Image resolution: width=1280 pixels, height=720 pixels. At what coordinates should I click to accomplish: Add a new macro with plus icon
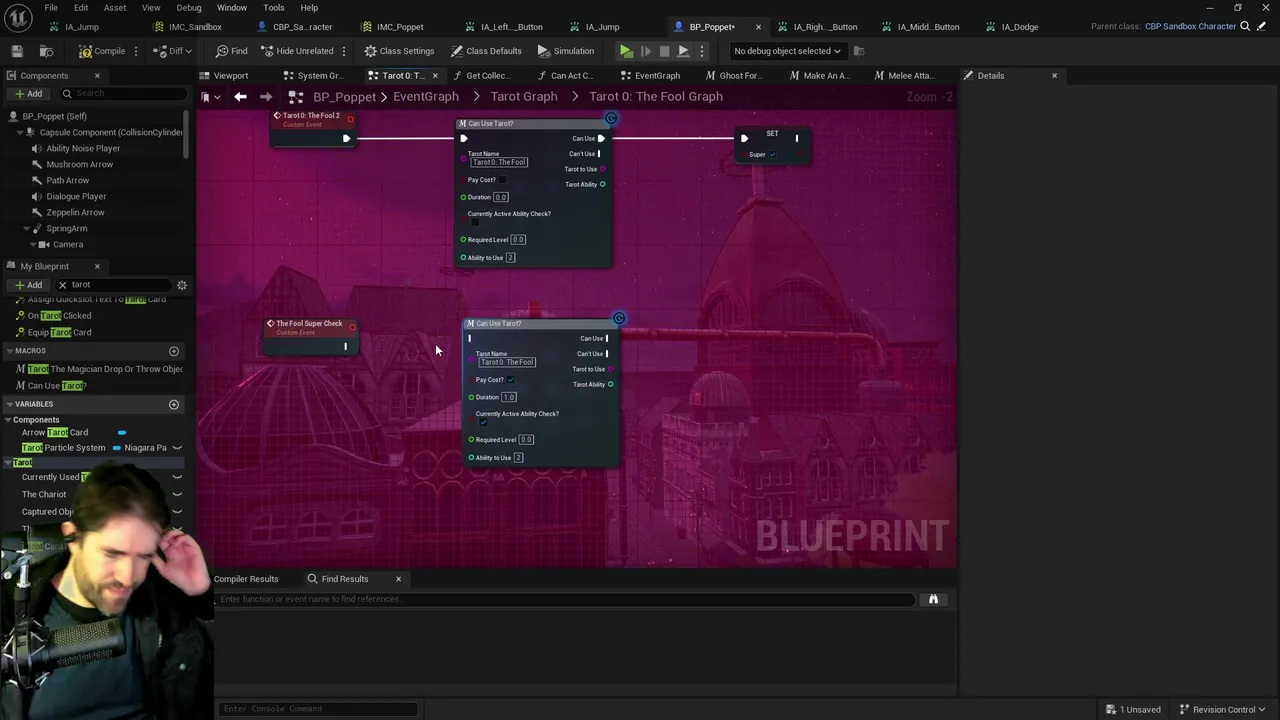173,351
